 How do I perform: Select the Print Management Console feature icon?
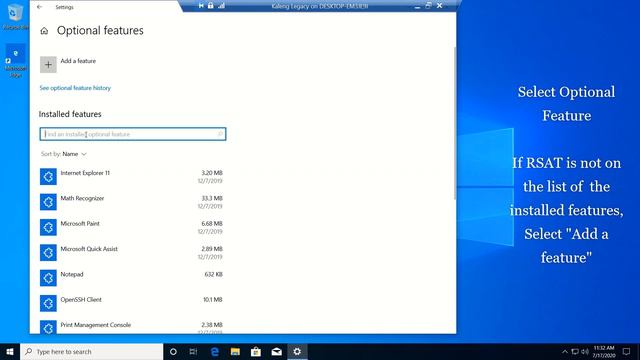point(48,327)
